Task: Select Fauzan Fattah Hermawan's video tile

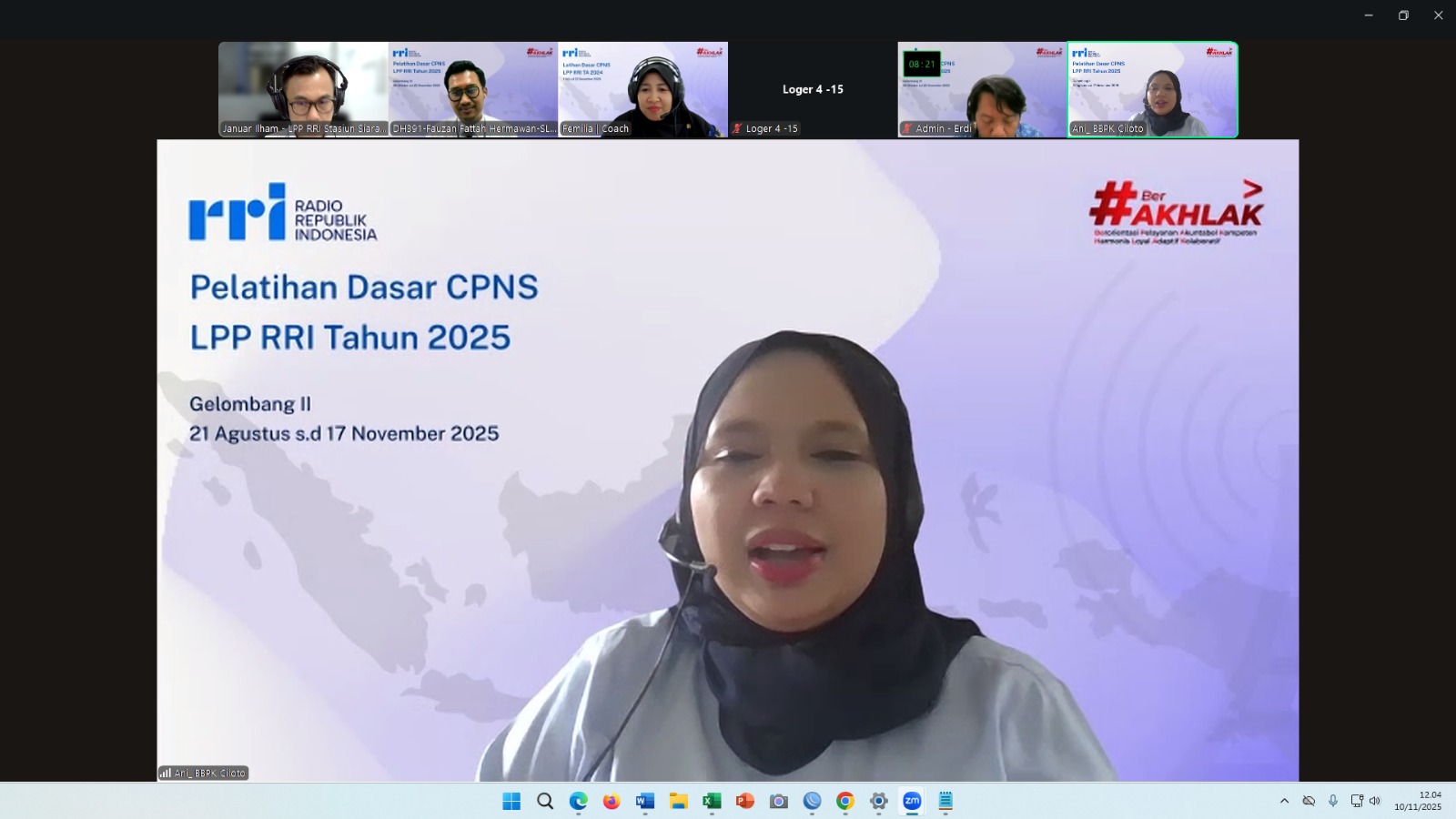Action: click(473, 89)
